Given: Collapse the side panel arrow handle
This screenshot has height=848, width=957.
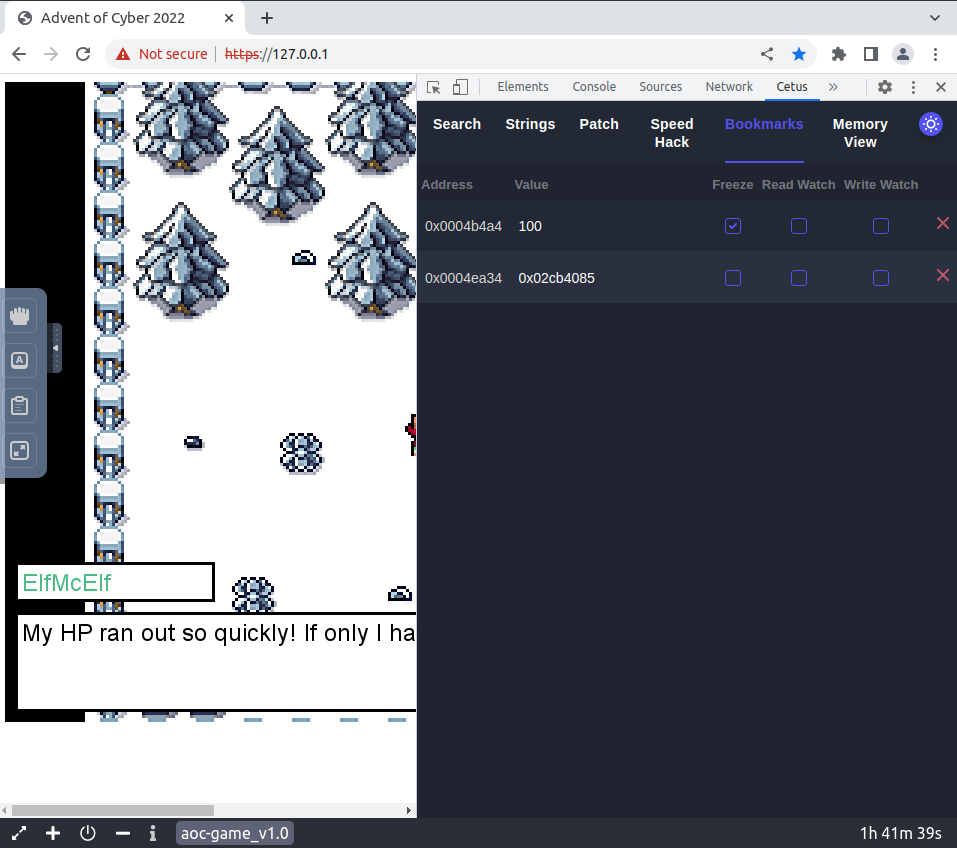Looking at the screenshot, I should tap(56, 348).
